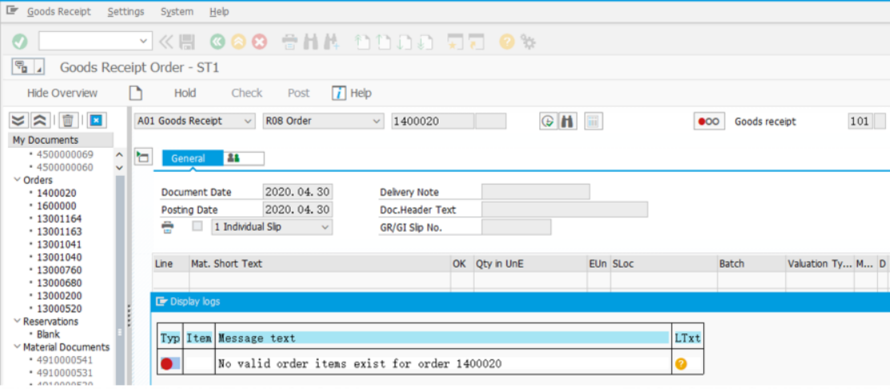Click the Last Page icon
This screenshot has width=890, height=389.
coord(425,42)
